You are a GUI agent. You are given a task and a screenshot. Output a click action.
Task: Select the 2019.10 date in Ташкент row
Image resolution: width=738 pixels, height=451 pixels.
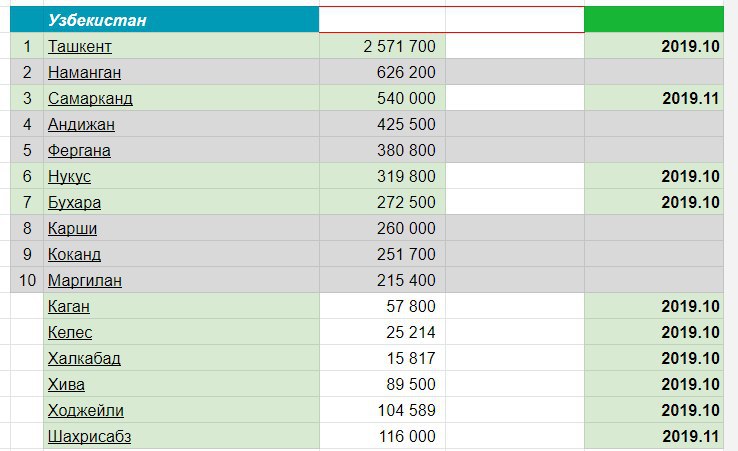click(x=654, y=46)
